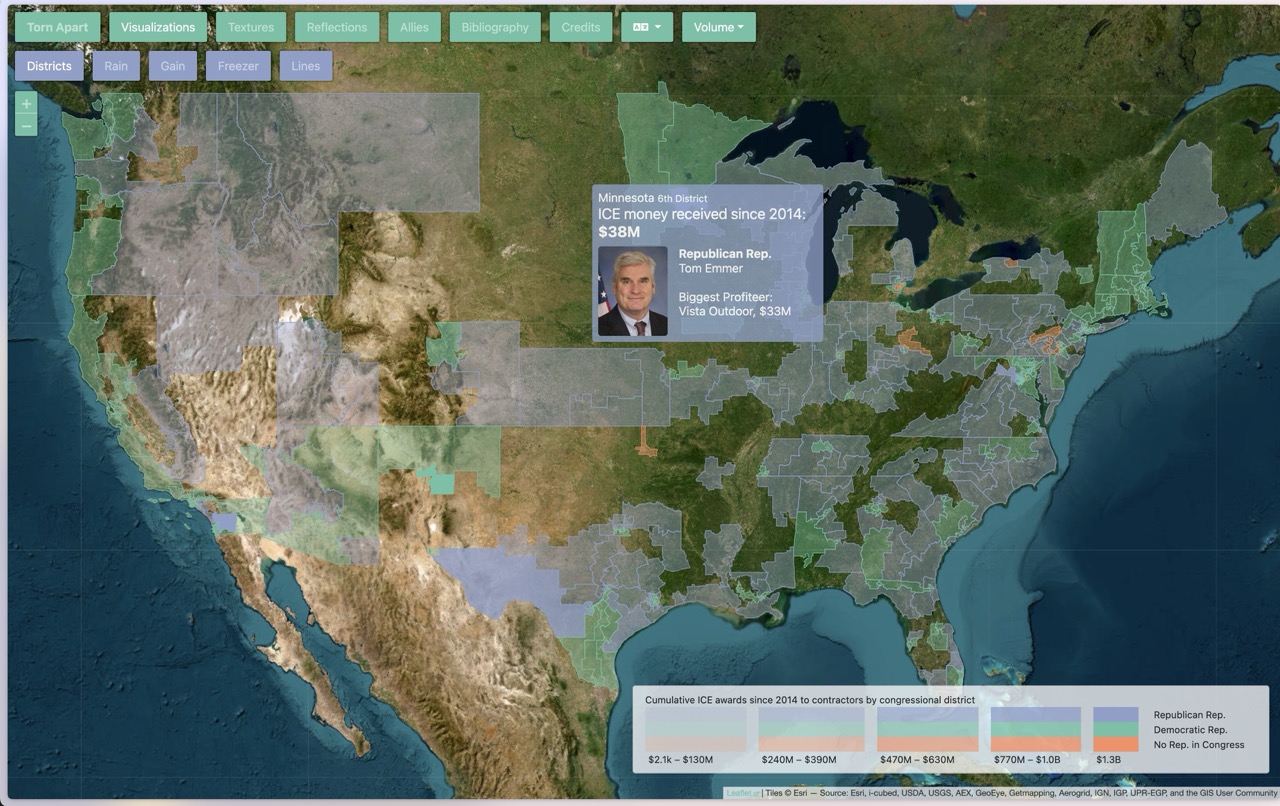This screenshot has width=1280, height=806.
Task: Open the Leaflet attribution link
Action: [x=742, y=793]
